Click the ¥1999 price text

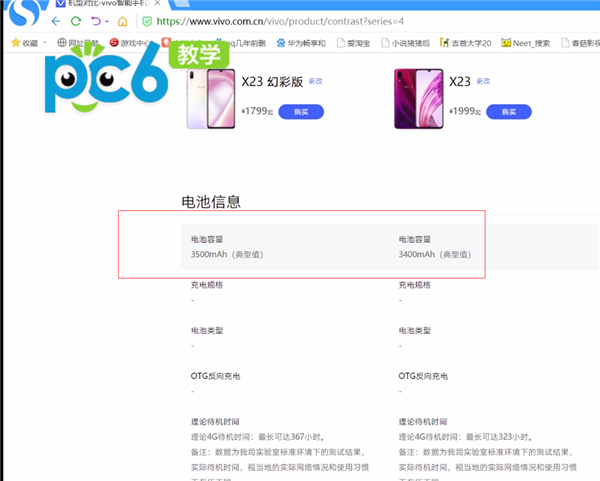coord(465,111)
